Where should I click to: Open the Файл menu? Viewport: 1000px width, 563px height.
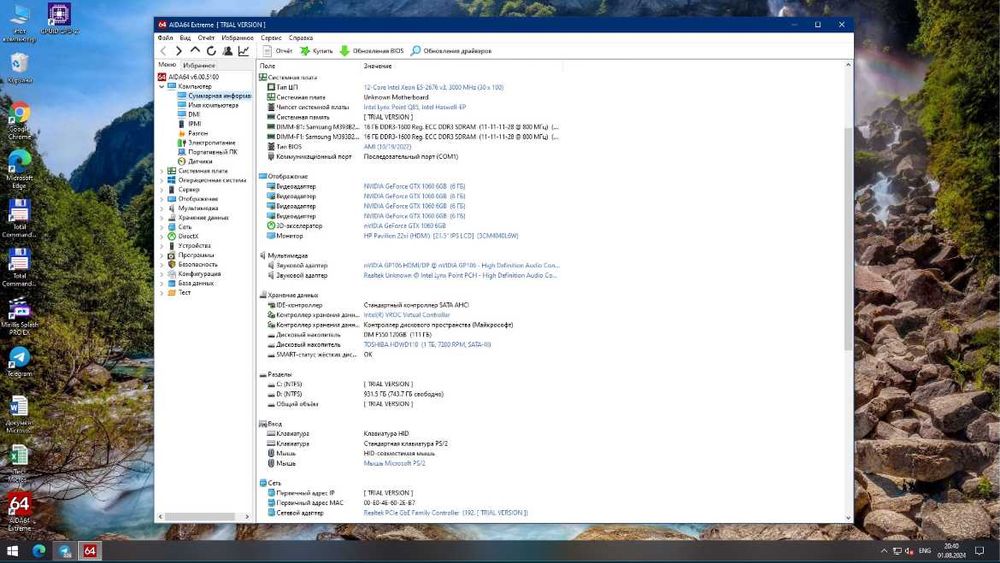(165, 38)
